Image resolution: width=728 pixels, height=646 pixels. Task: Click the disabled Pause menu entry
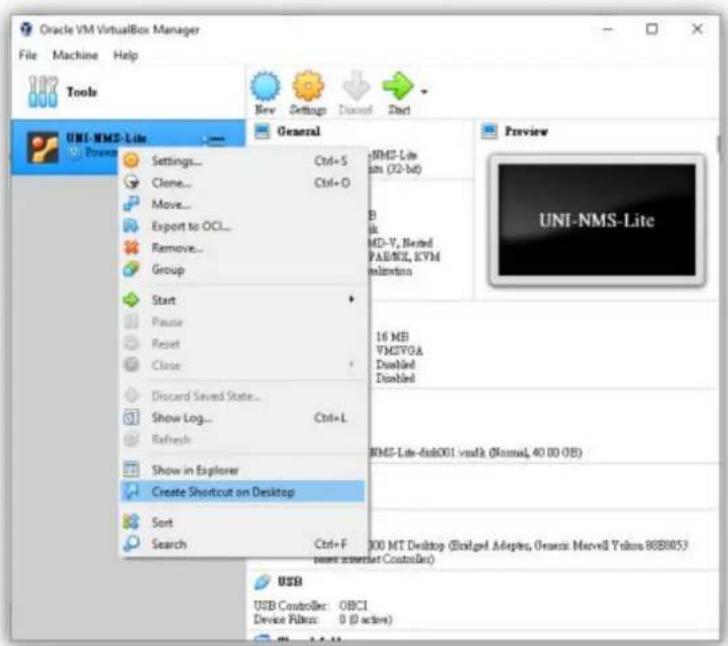tap(241, 322)
